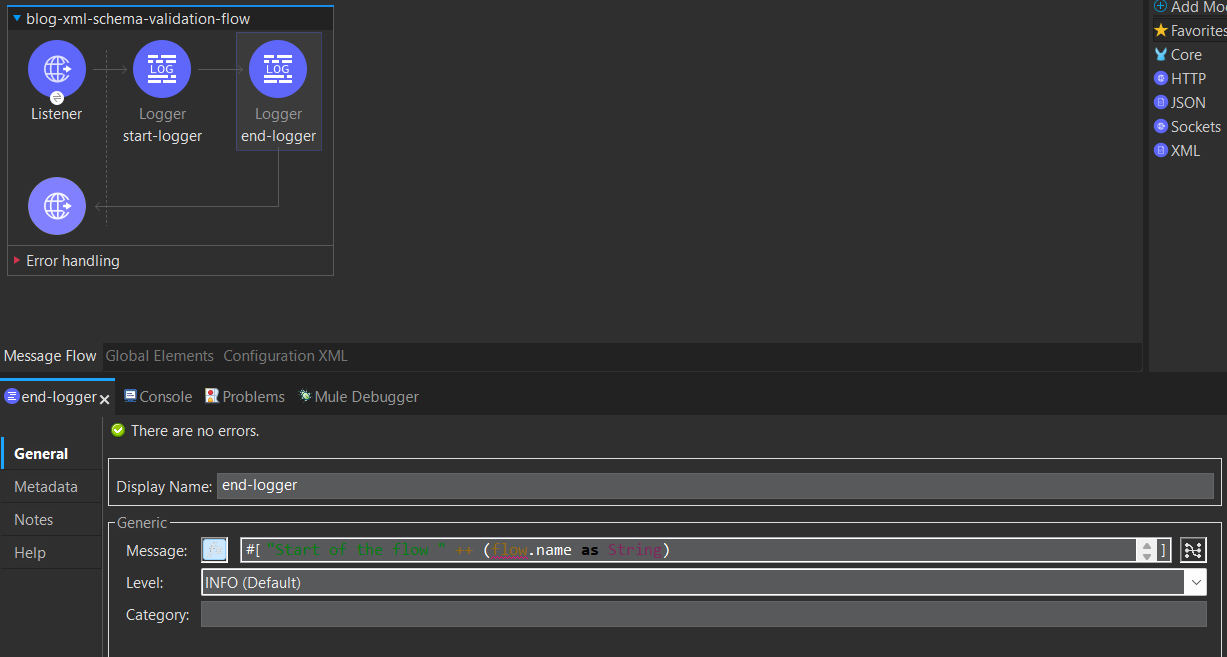Click the HTTP response icon below Listener

click(57, 206)
